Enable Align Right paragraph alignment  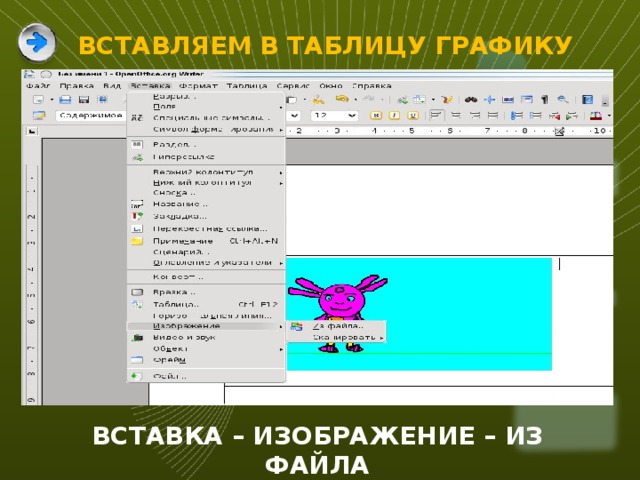coord(475,116)
